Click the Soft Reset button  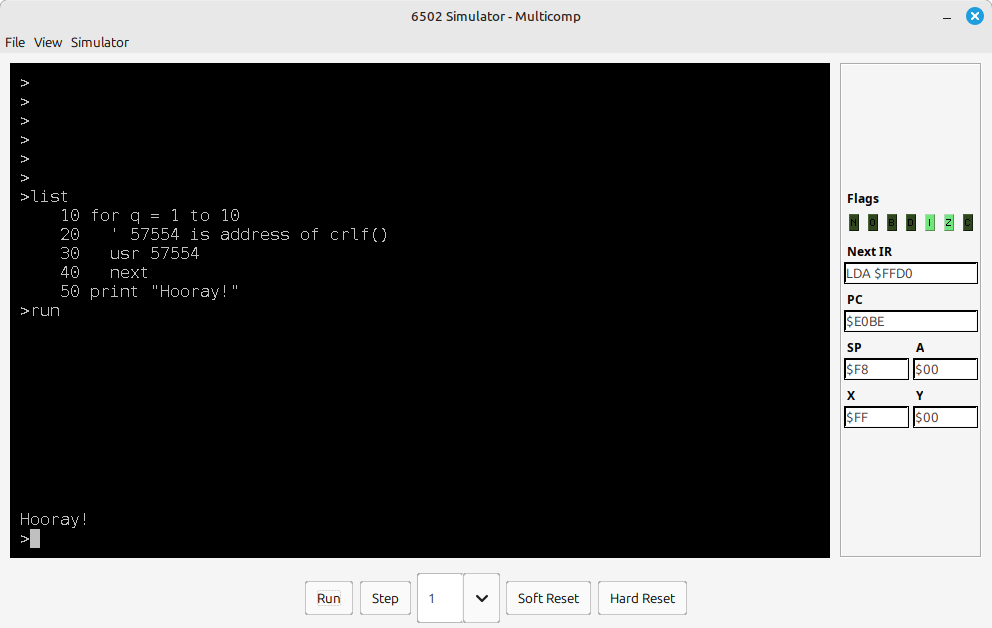[x=548, y=598]
